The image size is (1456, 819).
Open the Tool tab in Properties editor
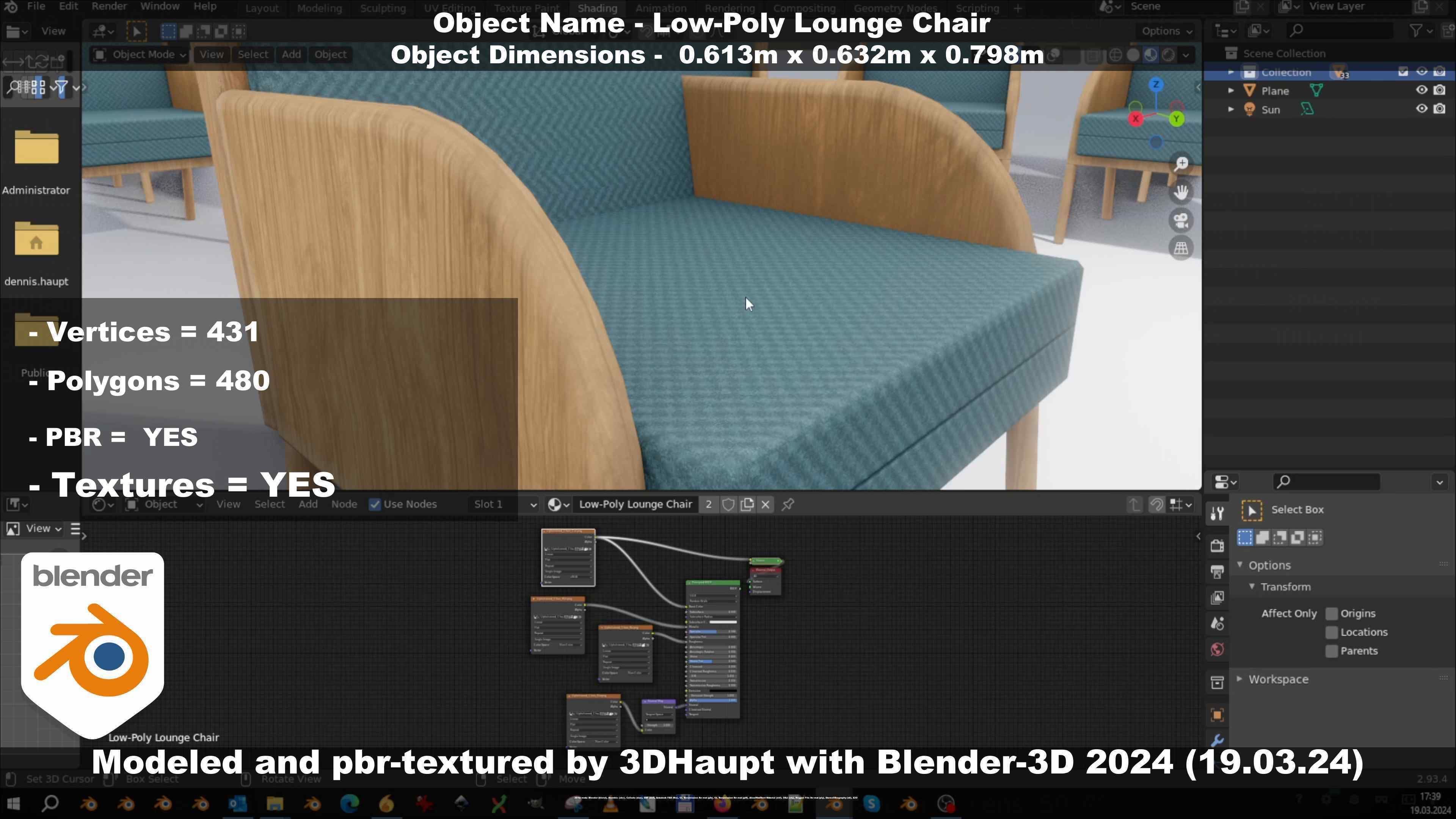click(1217, 513)
